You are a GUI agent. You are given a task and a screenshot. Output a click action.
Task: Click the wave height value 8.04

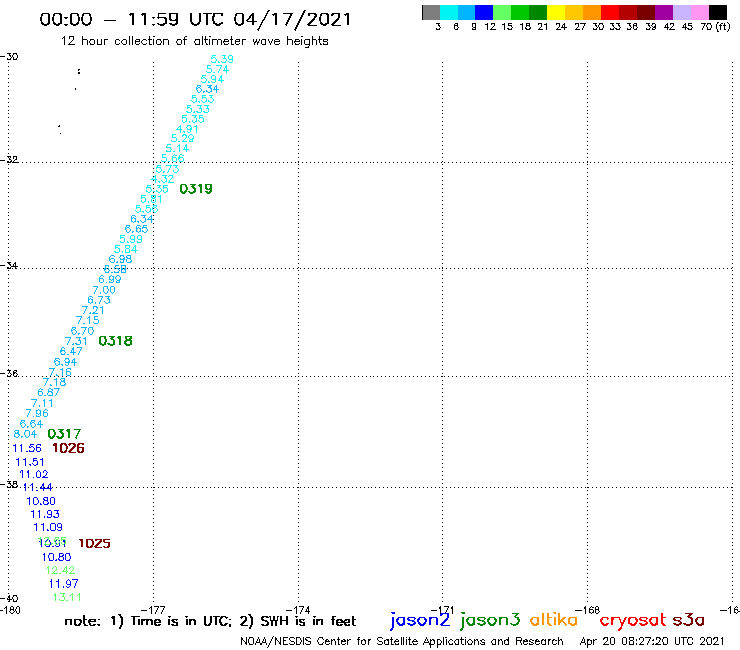coord(25,434)
